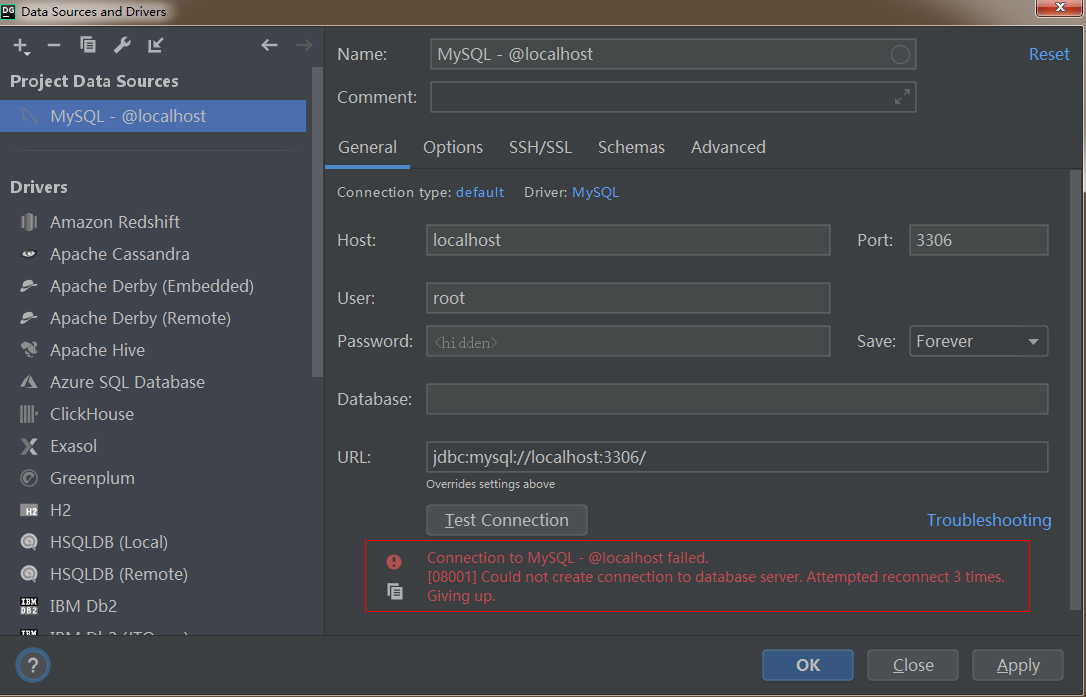The height and width of the screenshot is (697, 1086).
Task: Open the Save password dropdown
Action: pos(978,342)
